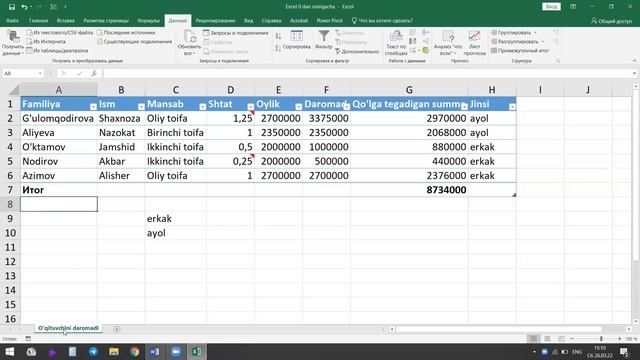Adjust the zoom slider handle
Image resolution: width=640 pixels, height=360 pixels.
pos(601,339)
